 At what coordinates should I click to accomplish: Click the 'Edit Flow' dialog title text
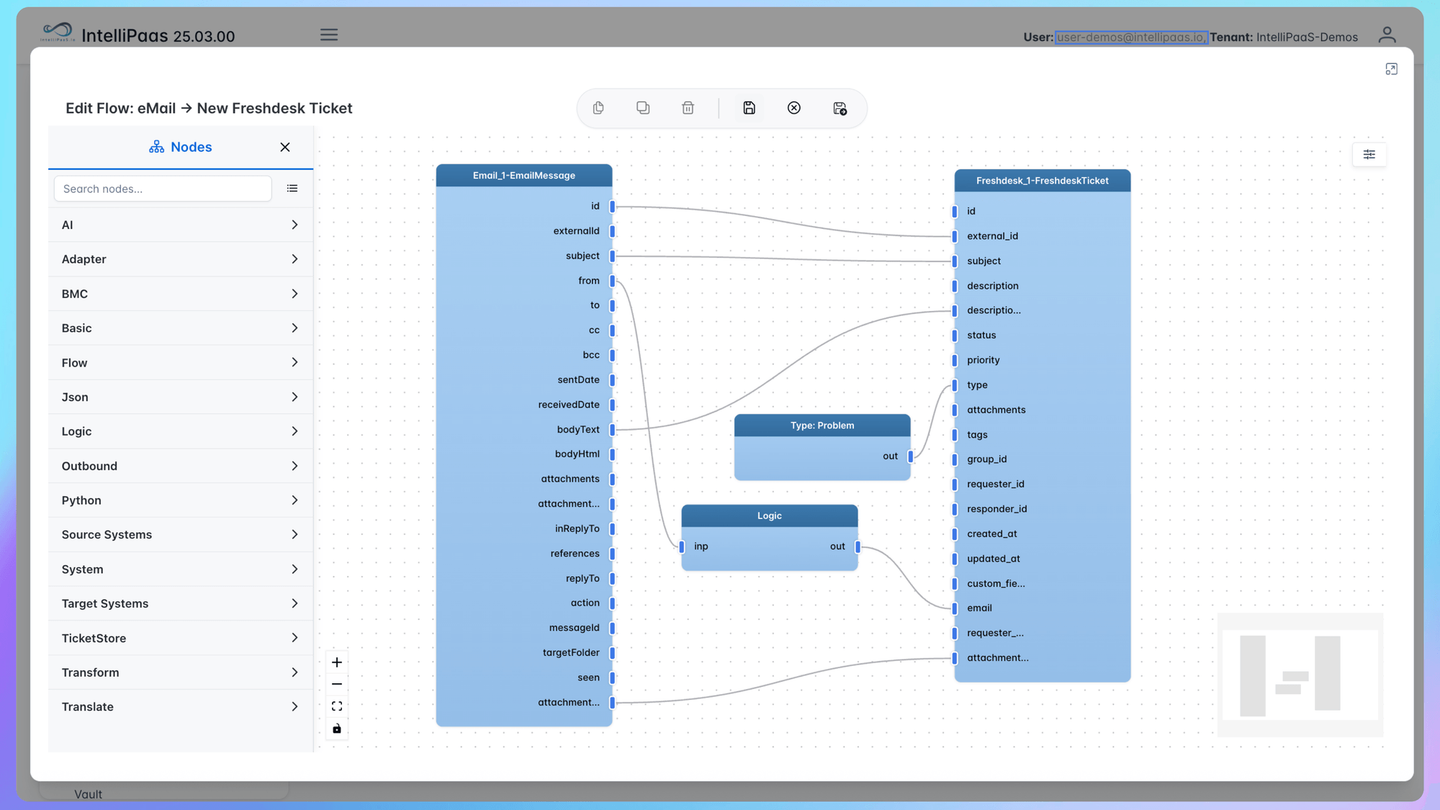point(209,108)
